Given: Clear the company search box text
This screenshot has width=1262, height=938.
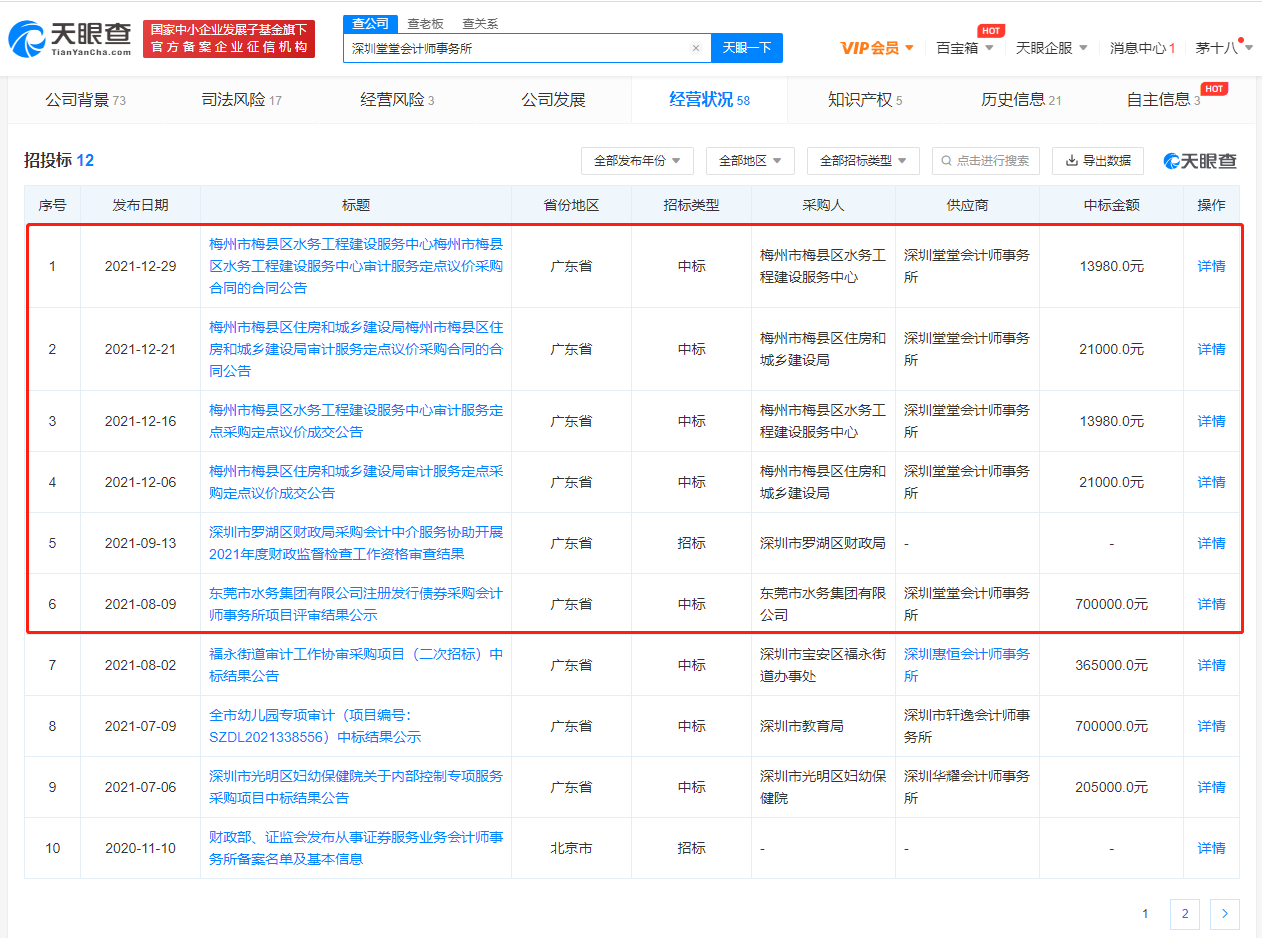Looking at the screenshot, I should tap(696, 48).
